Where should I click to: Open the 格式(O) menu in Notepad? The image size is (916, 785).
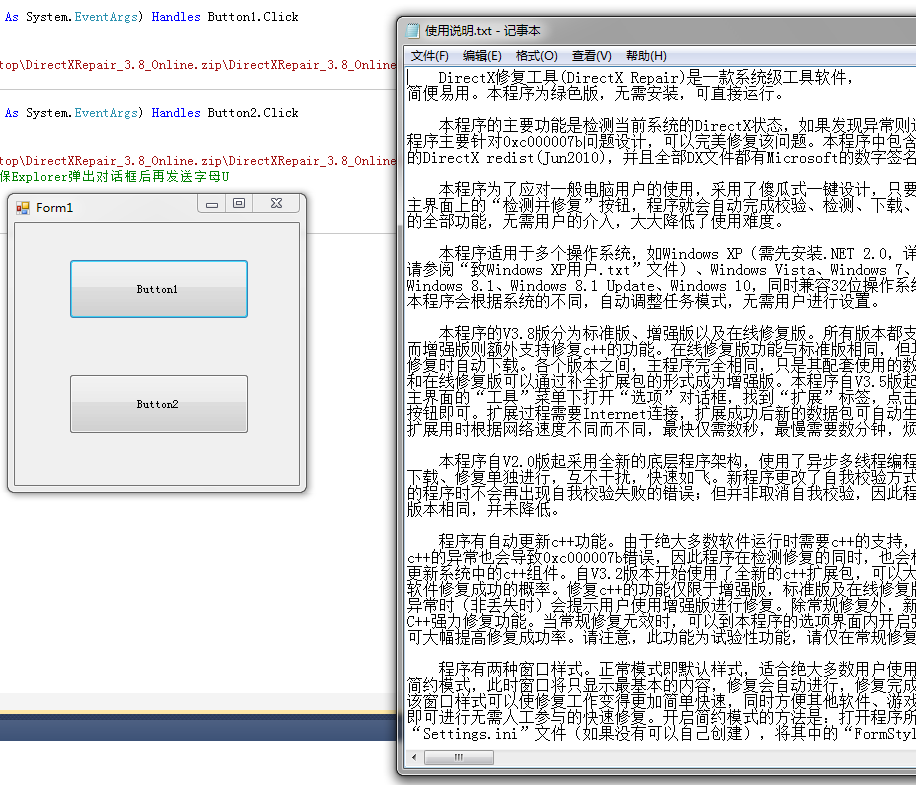[x=536, y=56]
